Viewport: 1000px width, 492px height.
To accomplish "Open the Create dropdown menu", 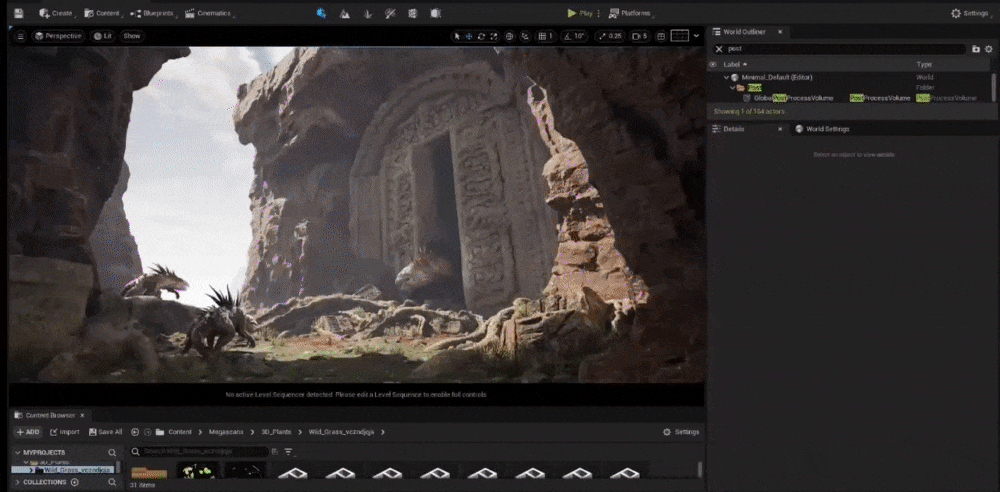I will 56,14.
